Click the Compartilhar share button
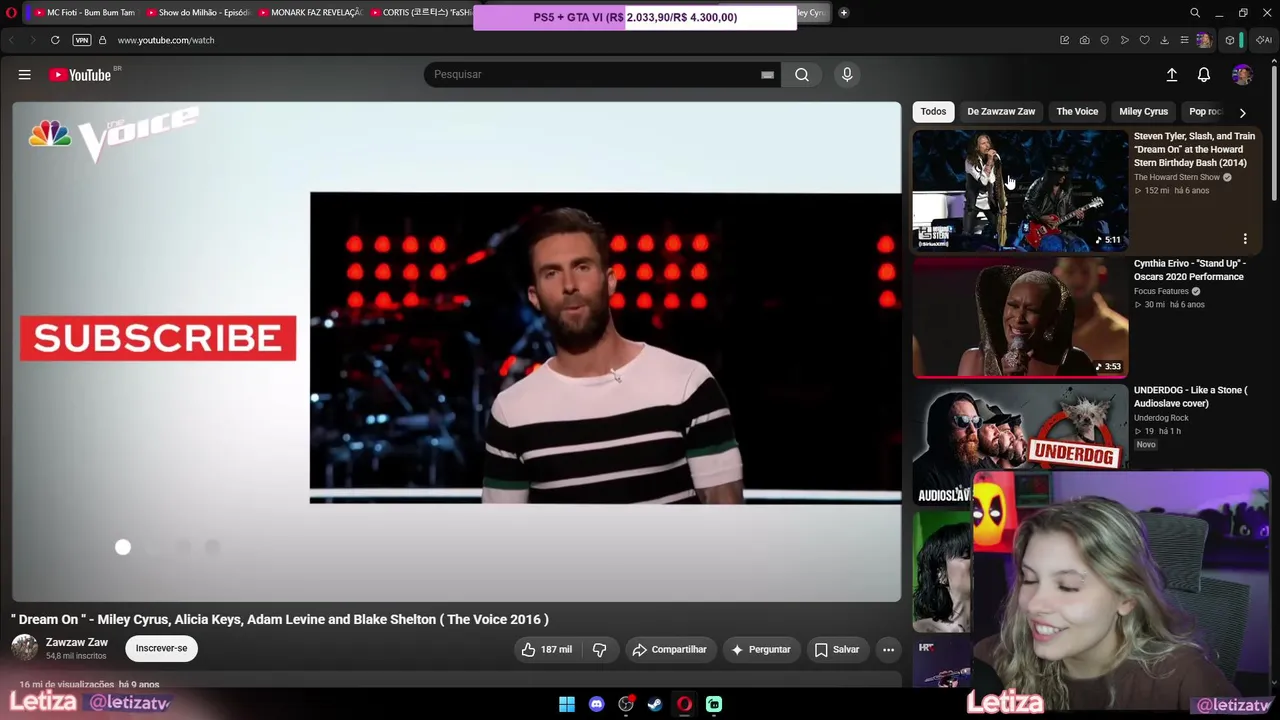Viewport: 1280px width, 720px height. 669,650
